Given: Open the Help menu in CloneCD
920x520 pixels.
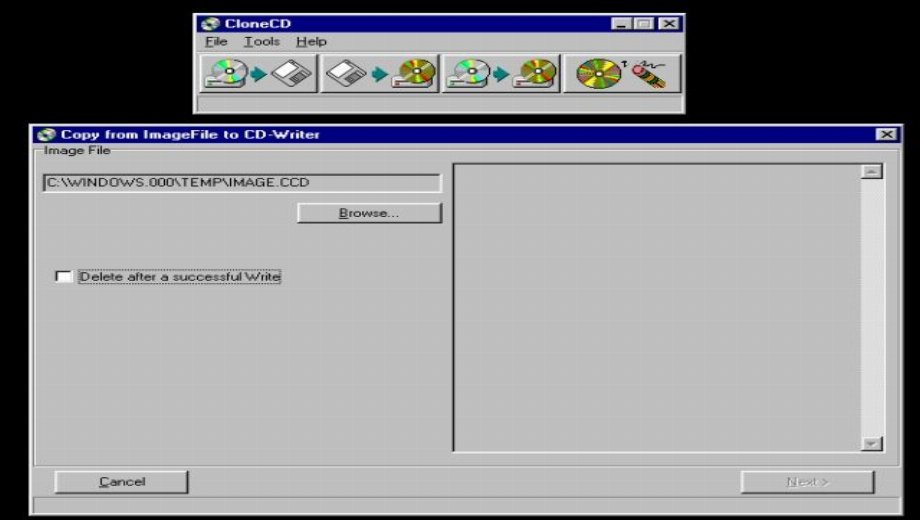Looking at the screenshot, I should (311, 42).
